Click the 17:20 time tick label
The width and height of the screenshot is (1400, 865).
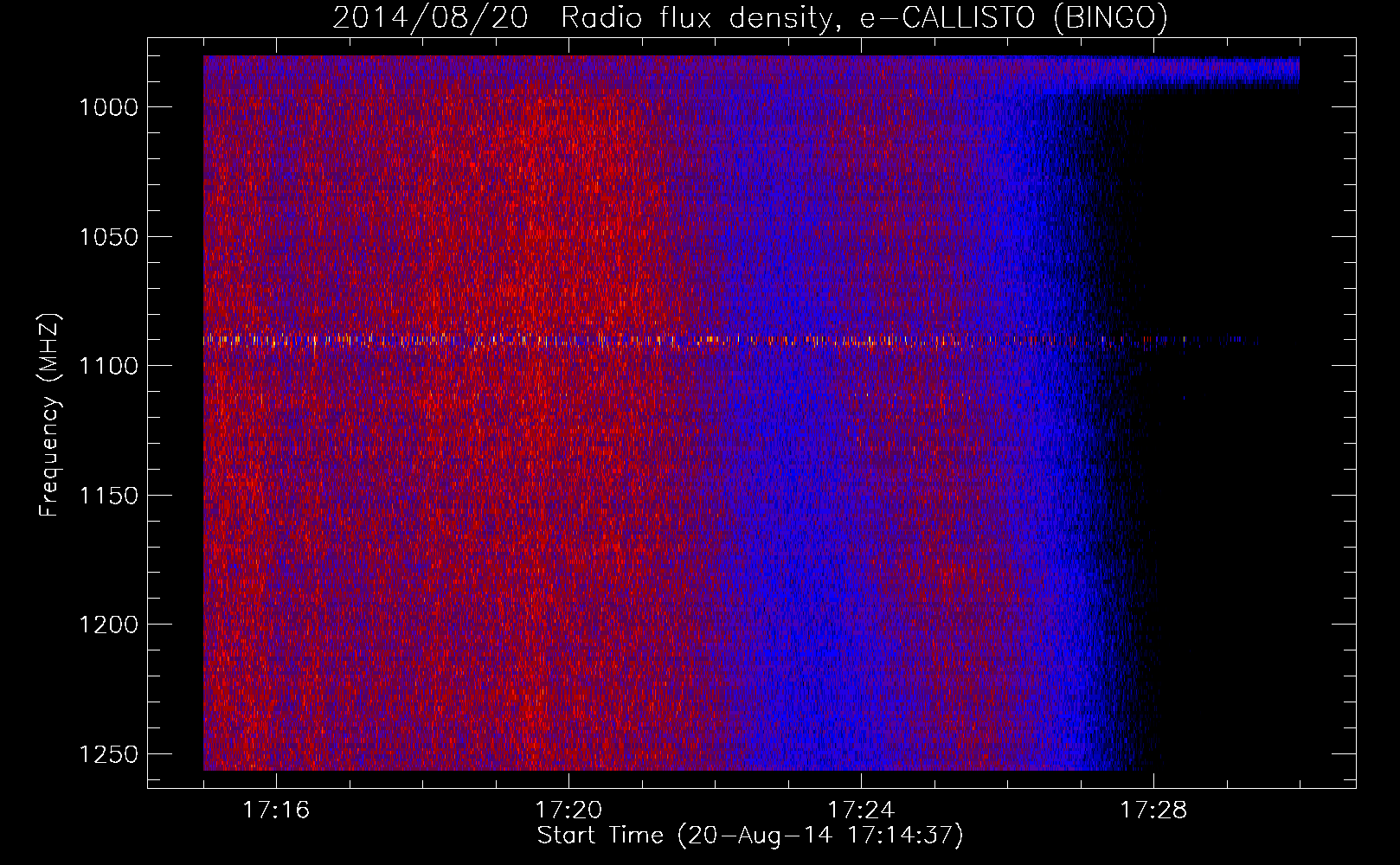click(x=568, y=811)
